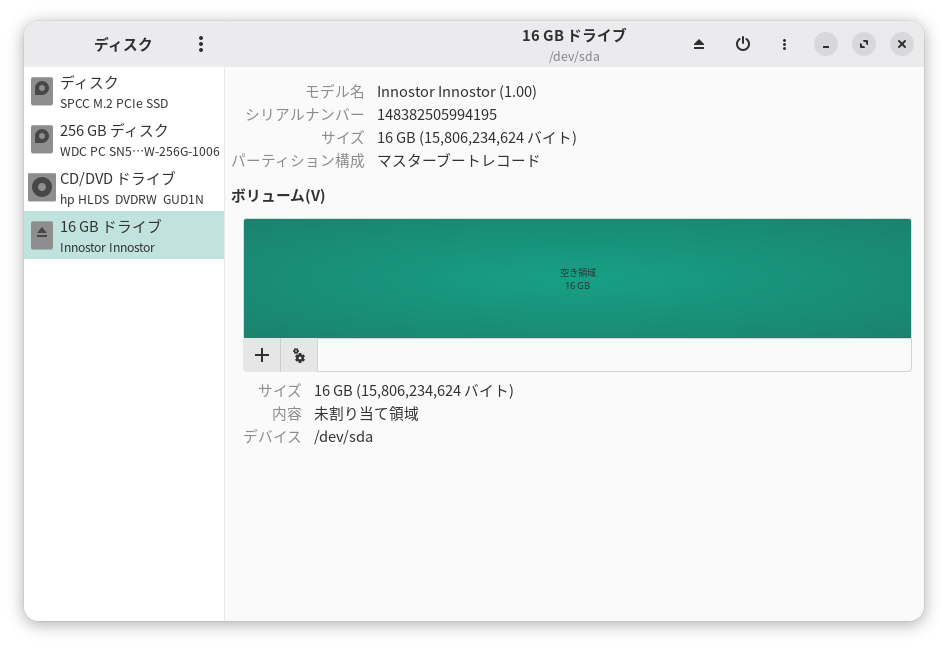Screen dimensions: 948x648
Task: Click the マスターブートレコード partitioning value
Action: pyautogui.click(x=458, y=161)
